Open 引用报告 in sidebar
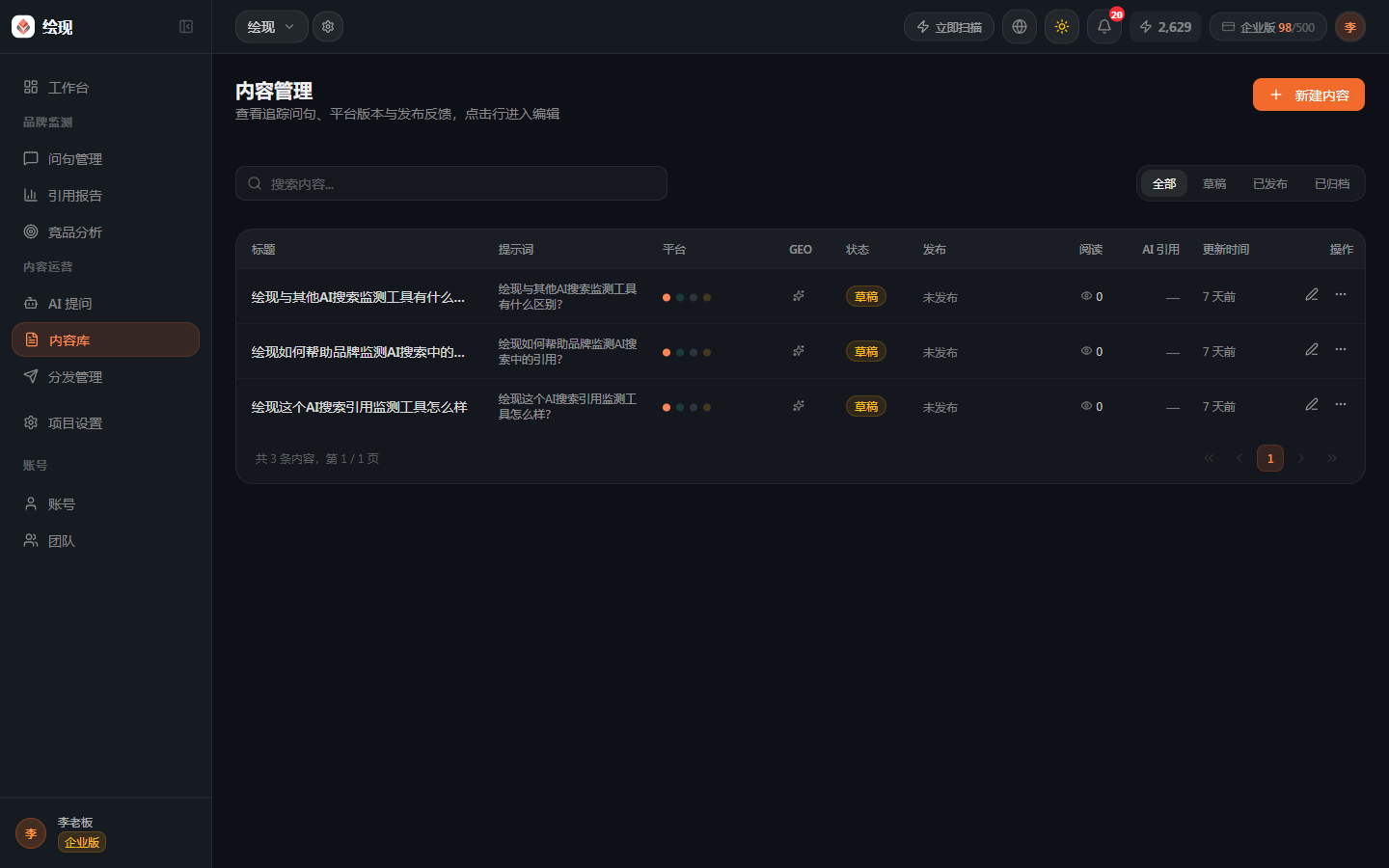Image resolution: width=1389 pixels, height=868 pixels. [x=105, y=195]
